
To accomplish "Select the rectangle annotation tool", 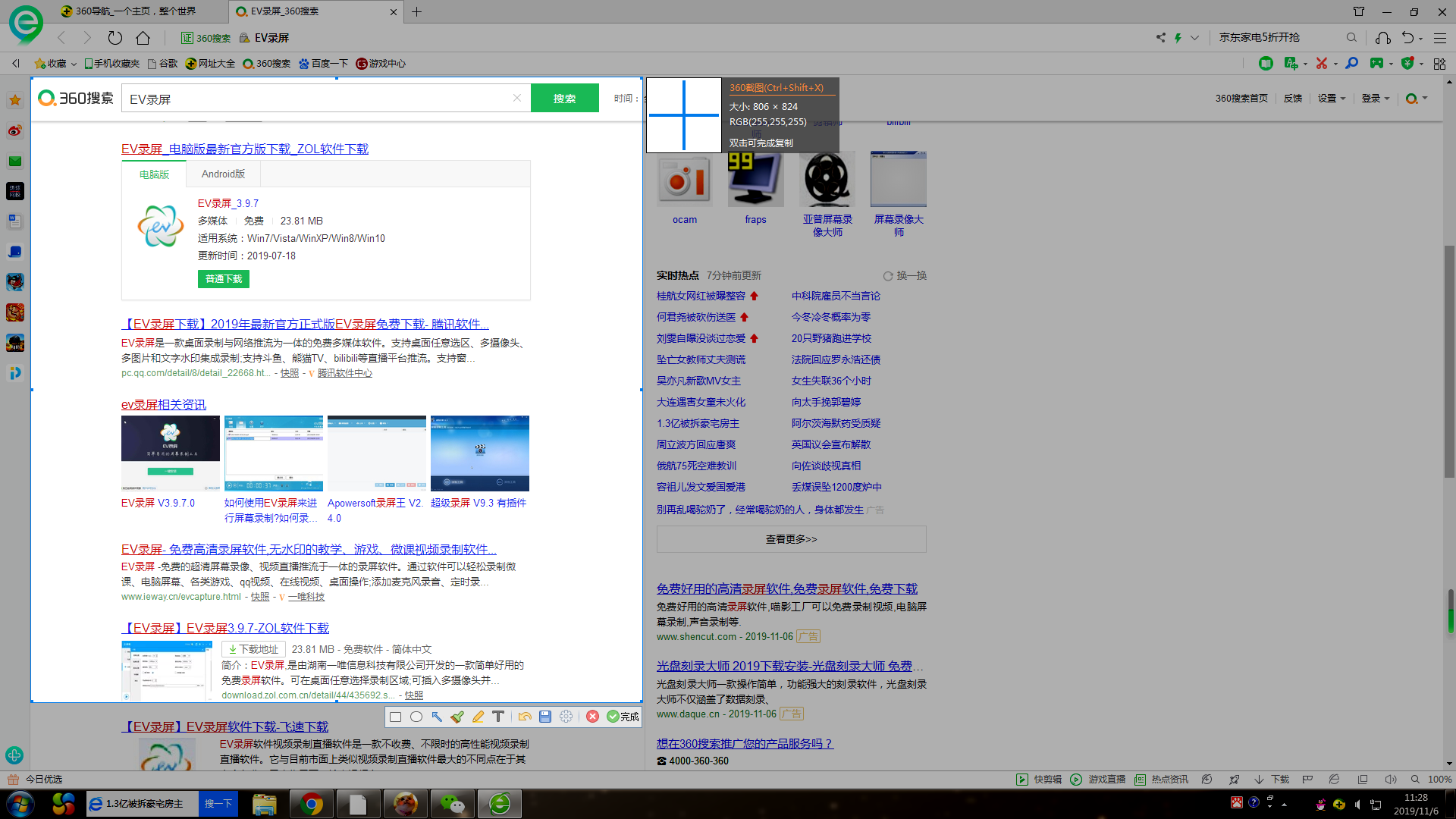I will [x=395, y=717].
